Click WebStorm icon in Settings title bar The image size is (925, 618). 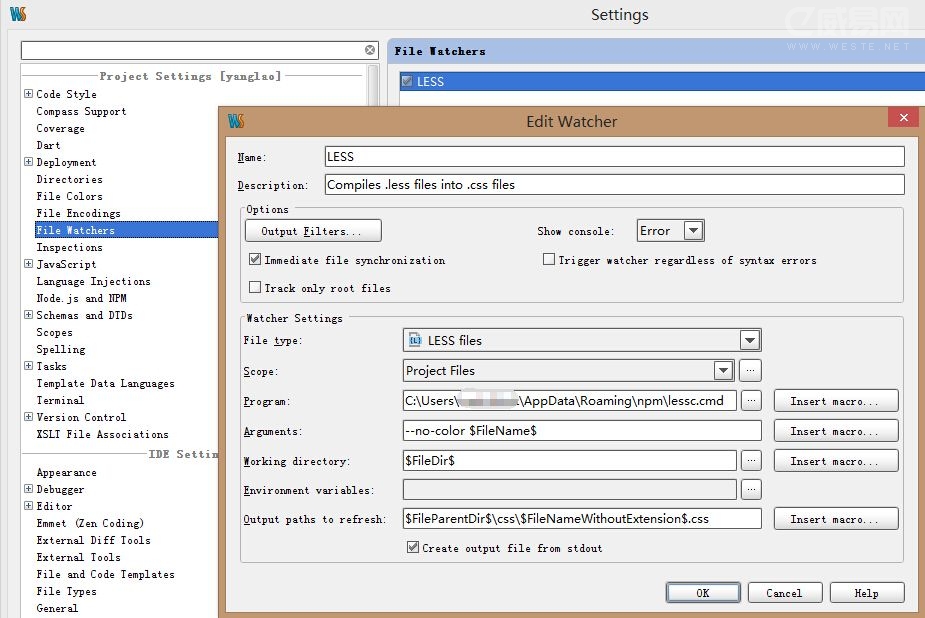point(18,14)
